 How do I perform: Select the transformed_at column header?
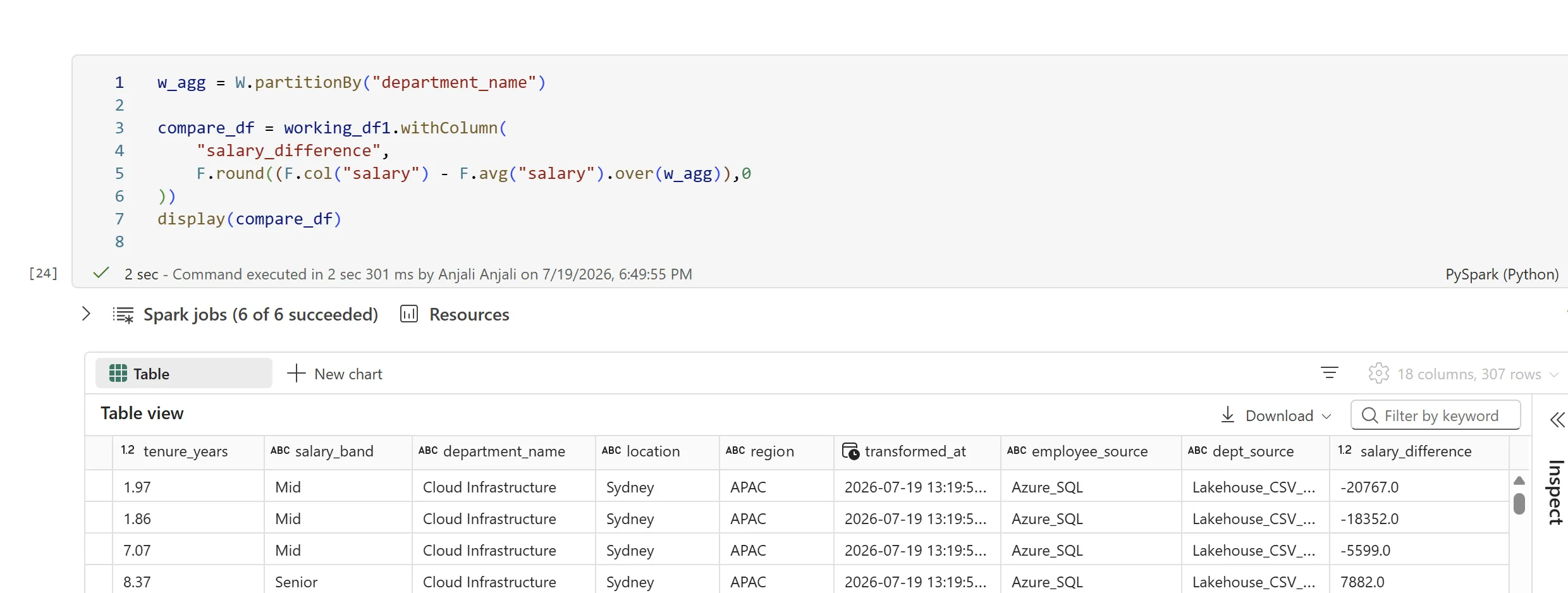(917, 451)
